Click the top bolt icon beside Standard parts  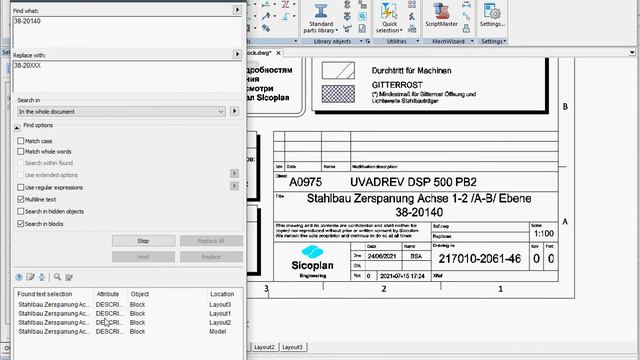[x=347, y=4]
